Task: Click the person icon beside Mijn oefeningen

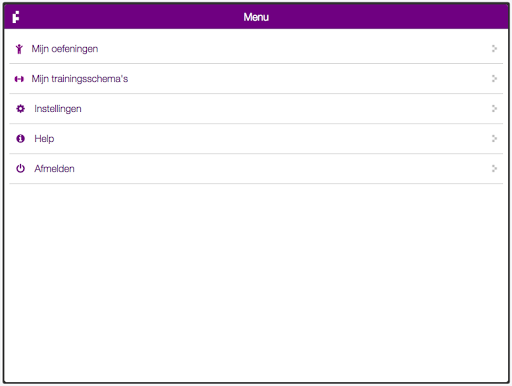Action: click(x=19, y=49)
